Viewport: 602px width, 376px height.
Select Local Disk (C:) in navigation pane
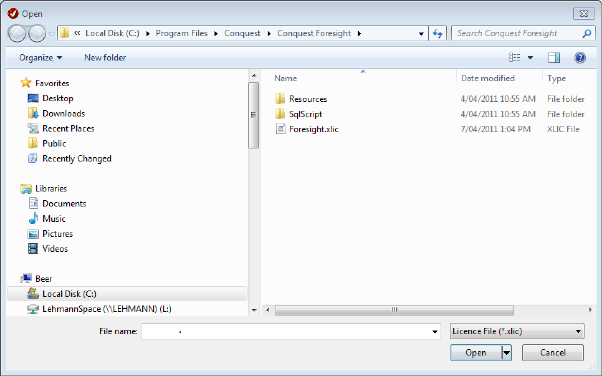pyautogui.click(x=127, y=294)
